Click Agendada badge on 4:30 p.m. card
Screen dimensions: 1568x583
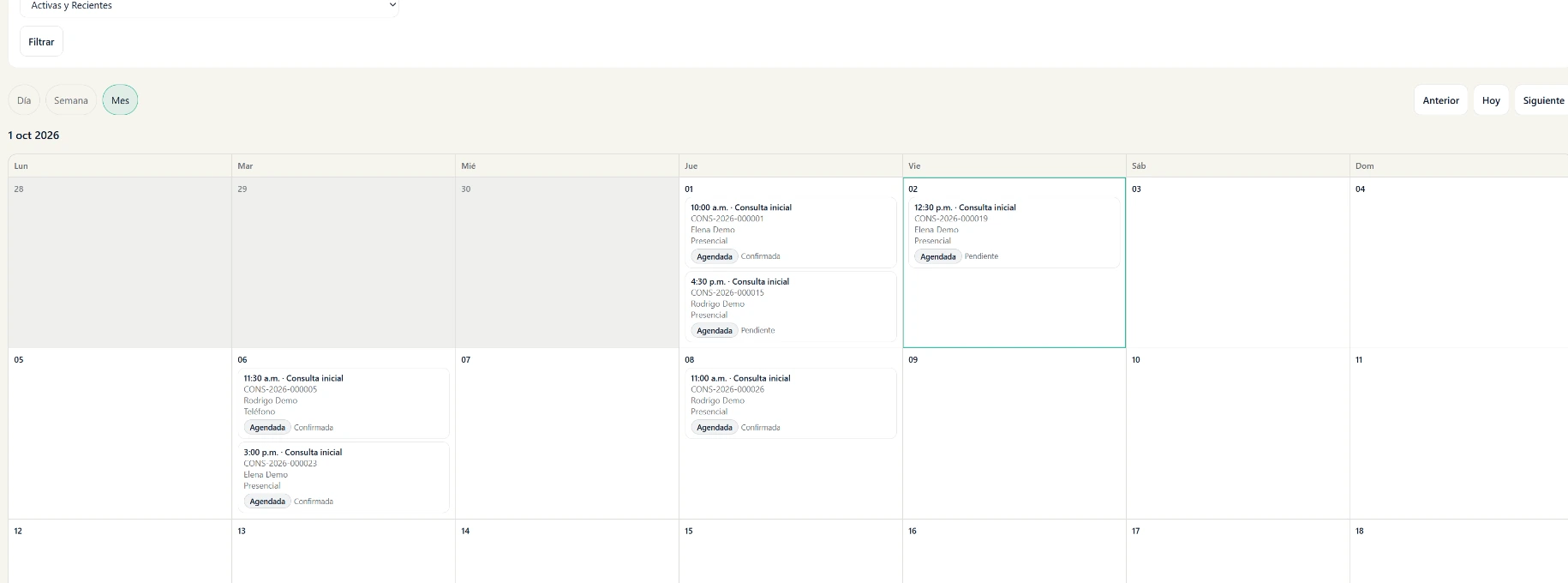click(715, 331)
